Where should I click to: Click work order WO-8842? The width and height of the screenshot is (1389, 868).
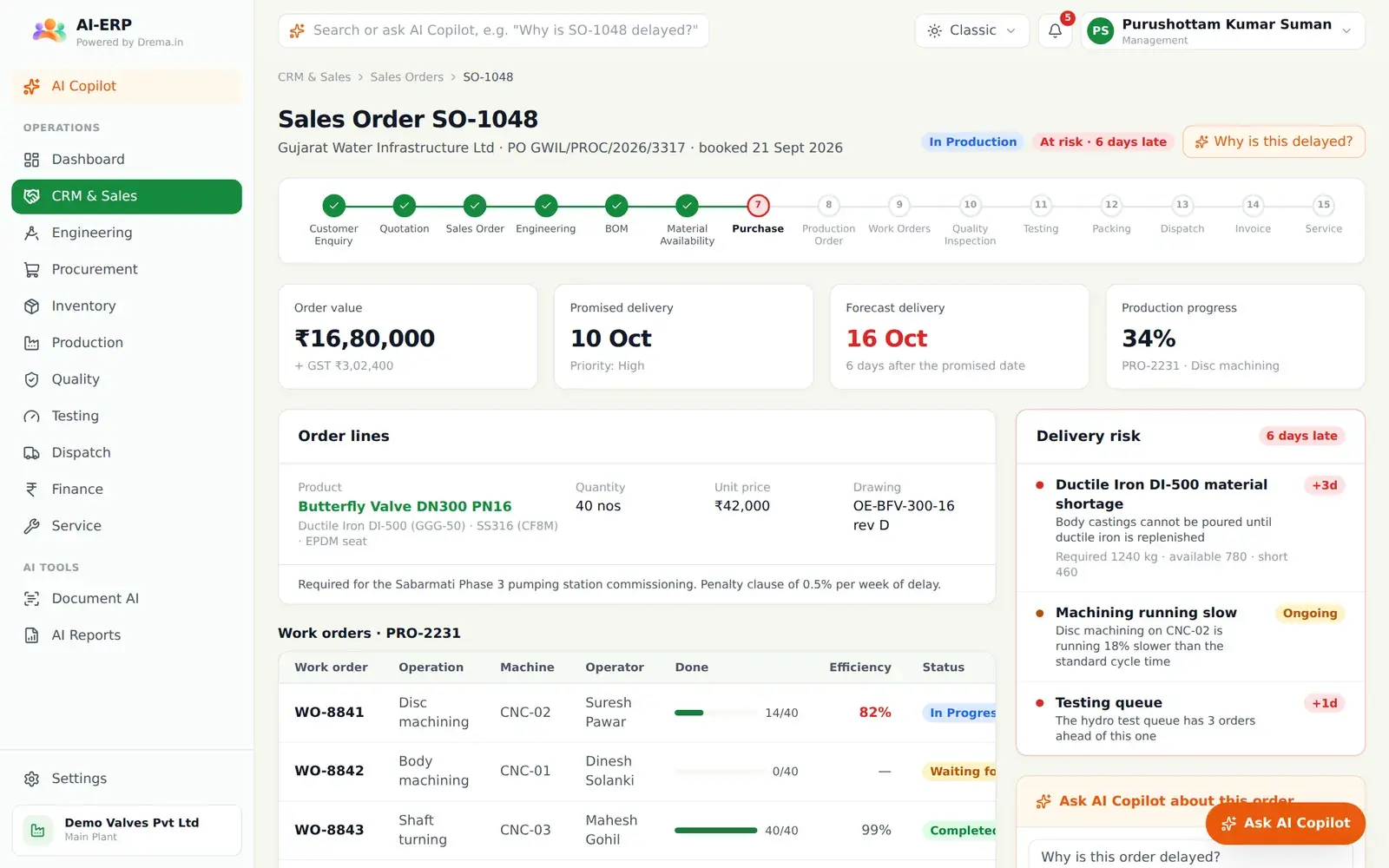tap(329, 771)
